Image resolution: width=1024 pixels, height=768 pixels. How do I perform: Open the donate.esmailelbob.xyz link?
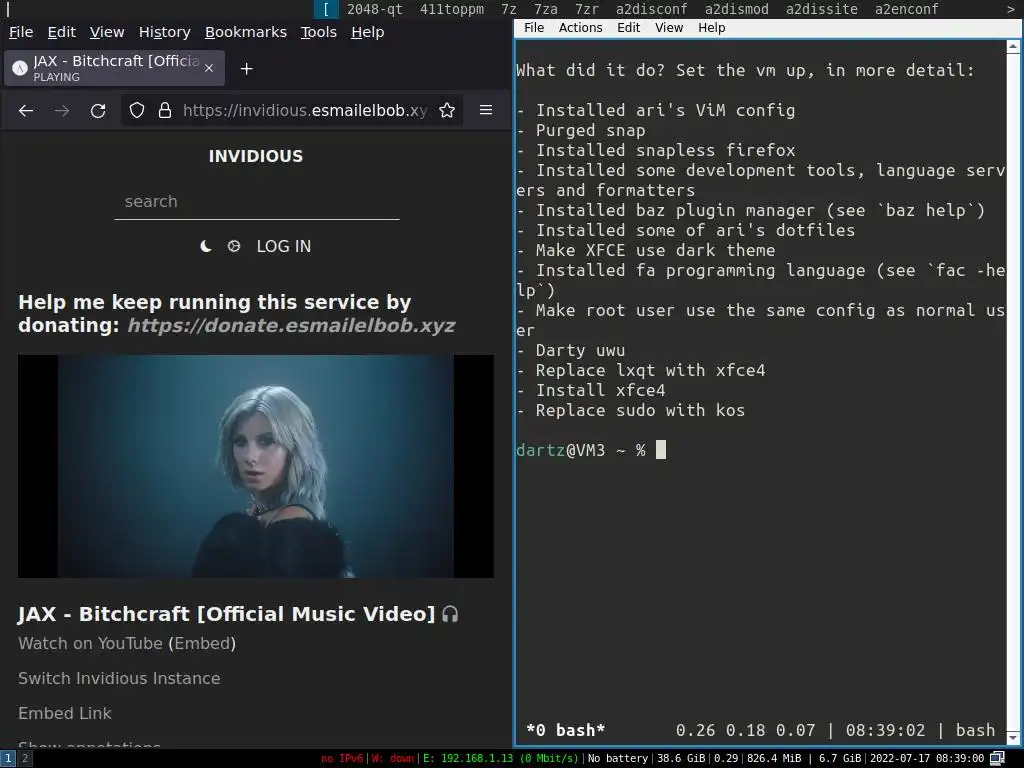291,325
